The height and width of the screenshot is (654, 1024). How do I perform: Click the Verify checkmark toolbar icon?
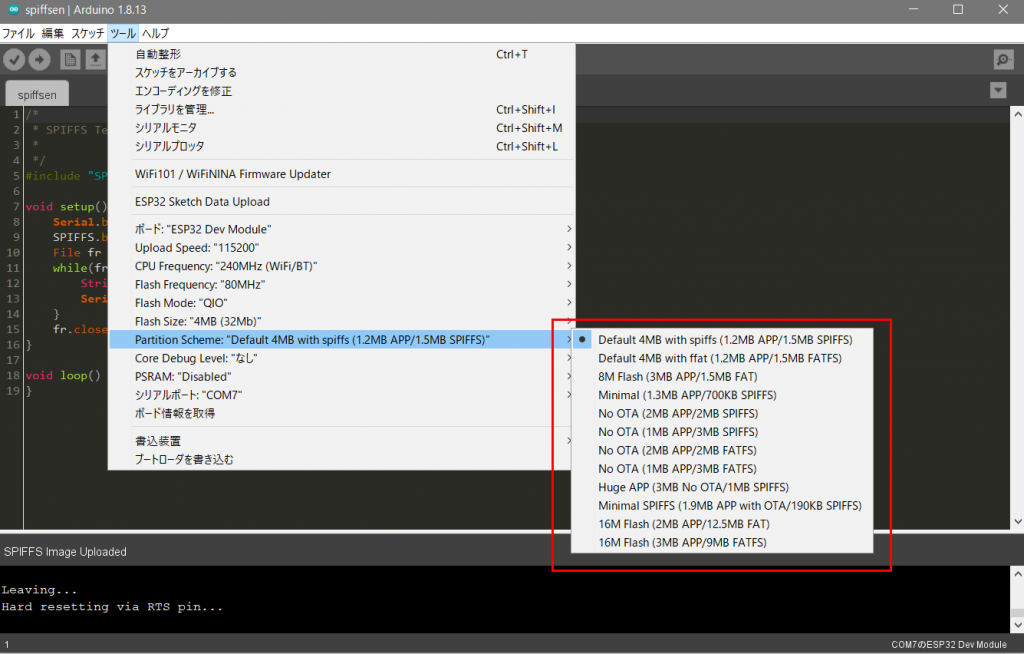tap(15, 60)
